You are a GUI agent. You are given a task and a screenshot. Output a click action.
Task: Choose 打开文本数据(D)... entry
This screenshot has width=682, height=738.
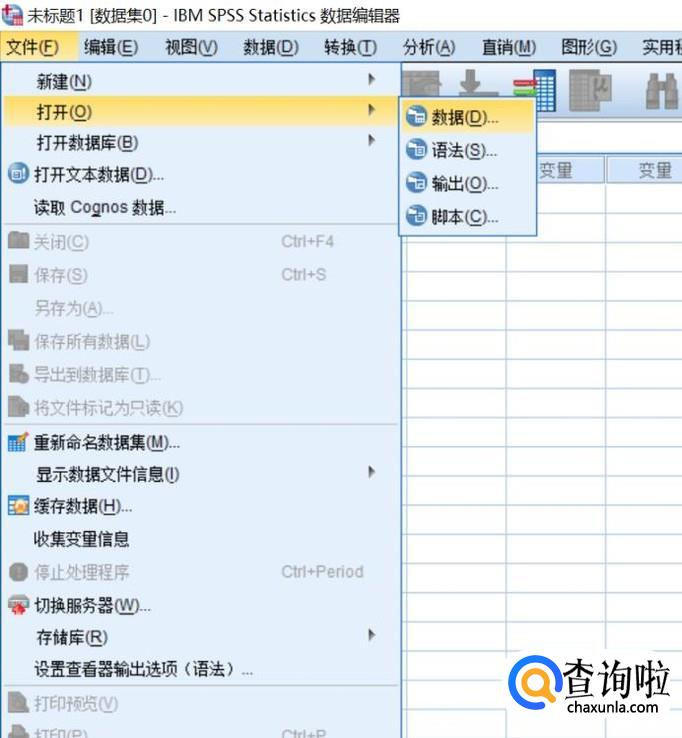click(x=201, y=174)
